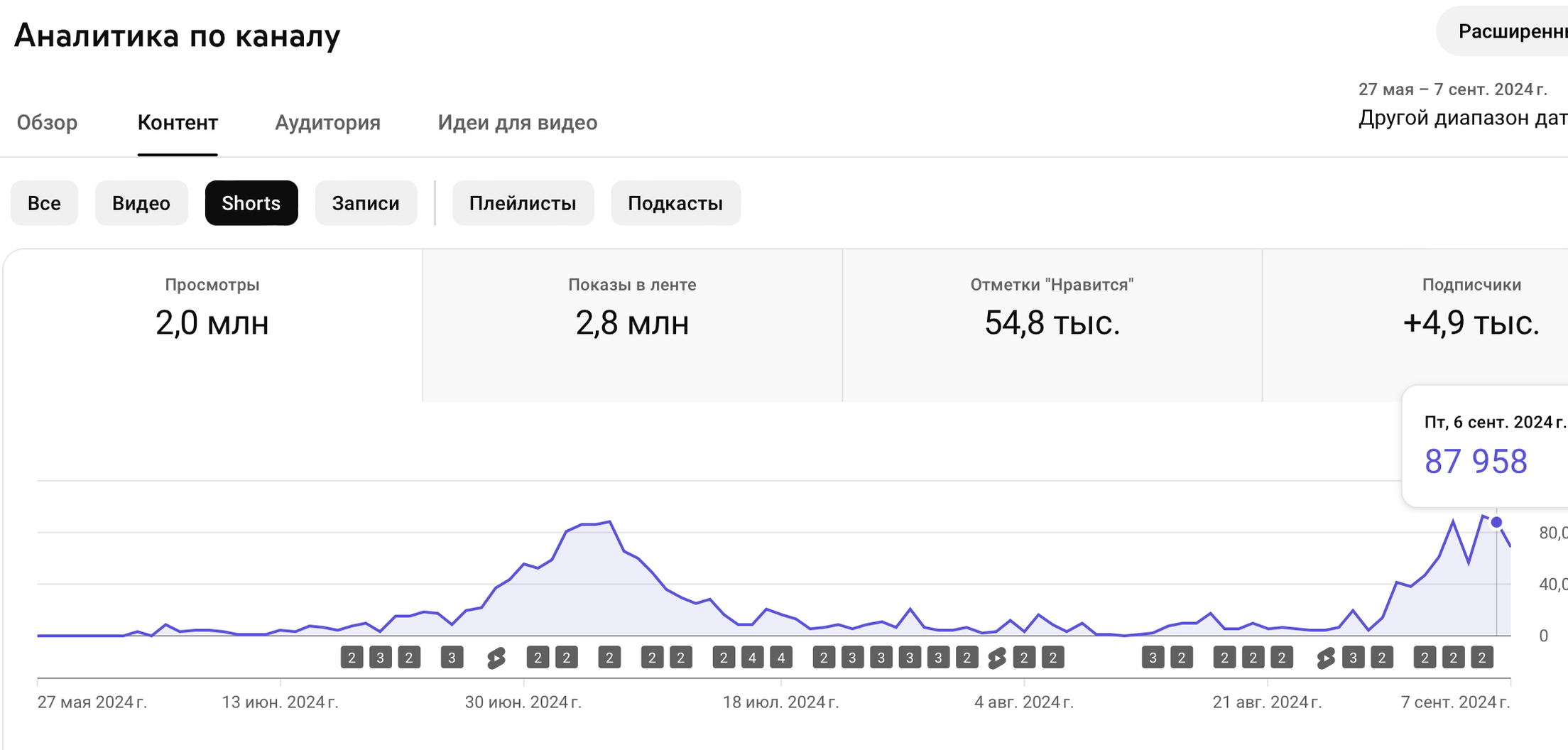Open the second of two "4" marker badges
This screenshot has width=1568, height=750.
pos(781,658)
